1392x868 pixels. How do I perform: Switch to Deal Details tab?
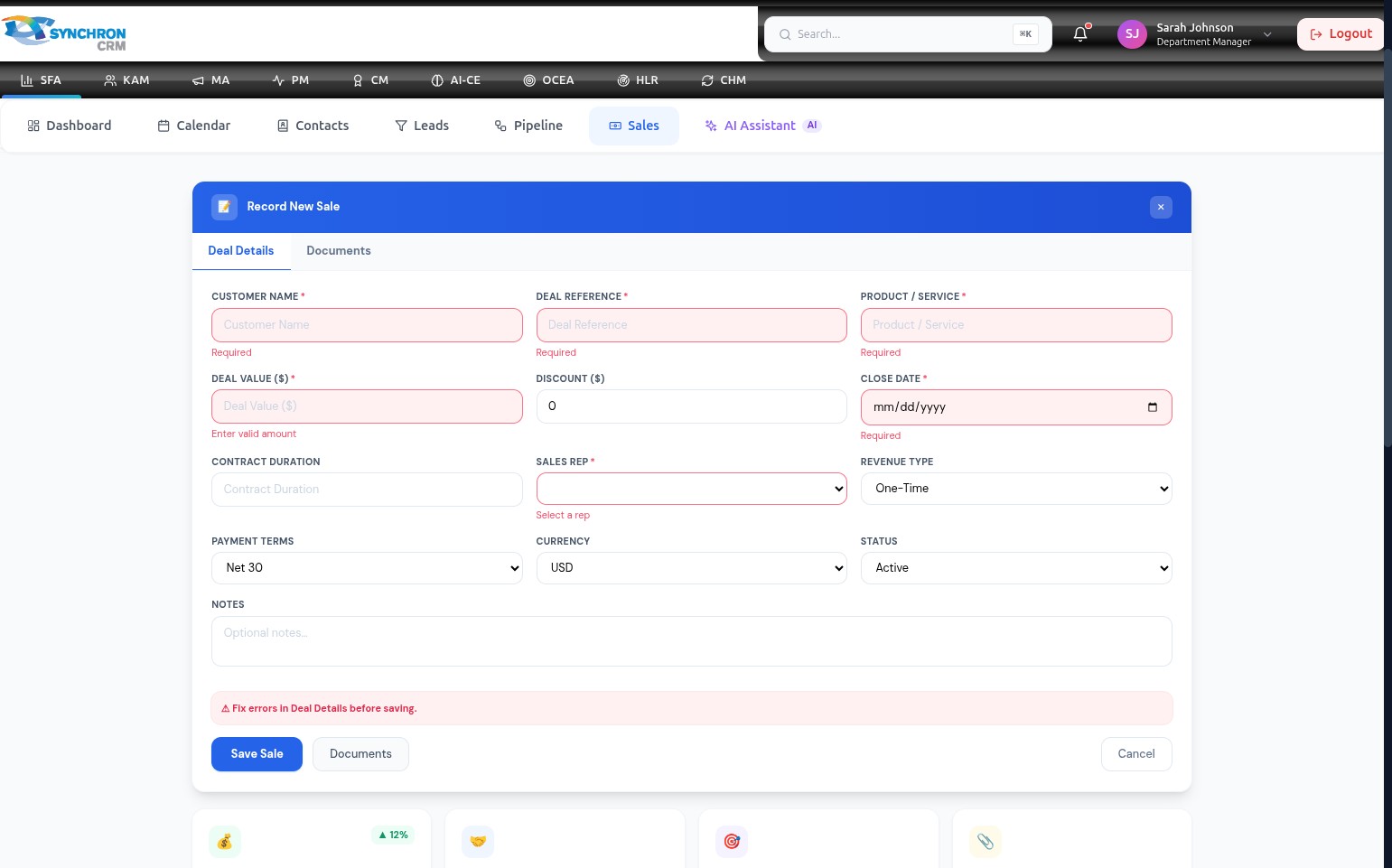(x=241, y=251)
